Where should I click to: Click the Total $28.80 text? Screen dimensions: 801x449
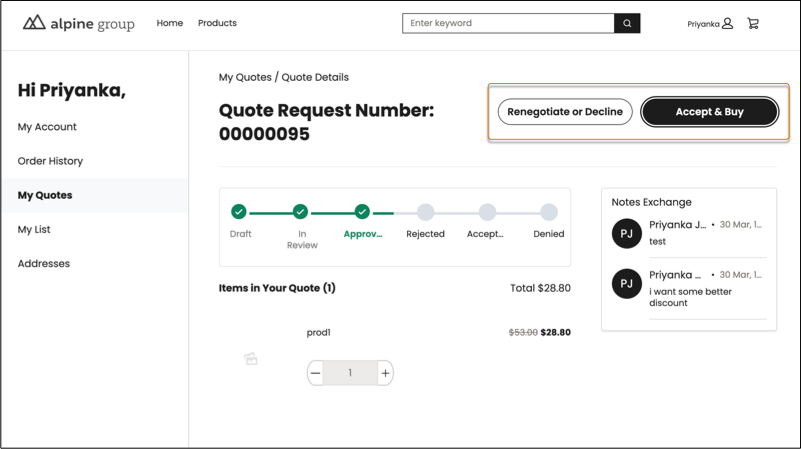tap(540, 288)
